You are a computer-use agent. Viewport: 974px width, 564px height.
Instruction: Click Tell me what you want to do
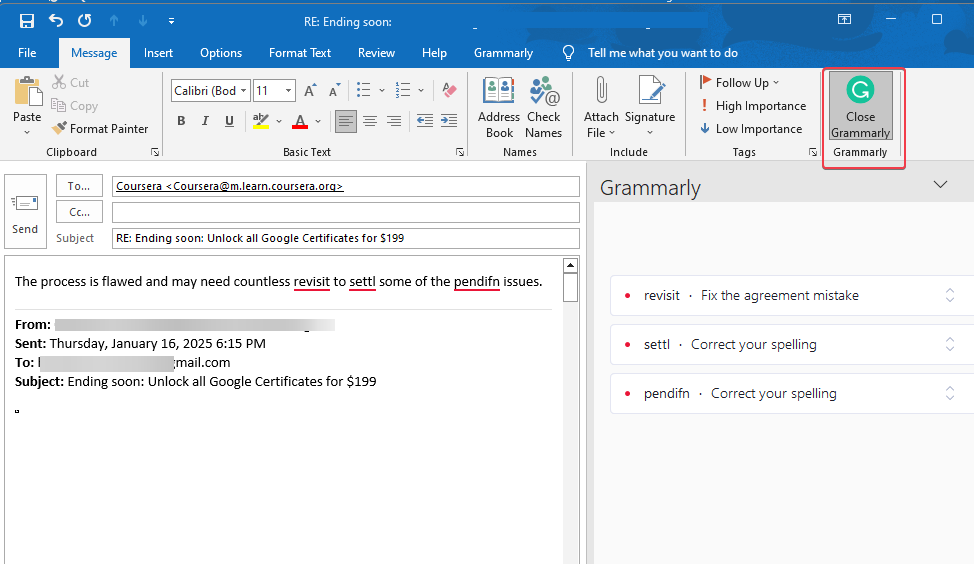(x=662, y=53)
